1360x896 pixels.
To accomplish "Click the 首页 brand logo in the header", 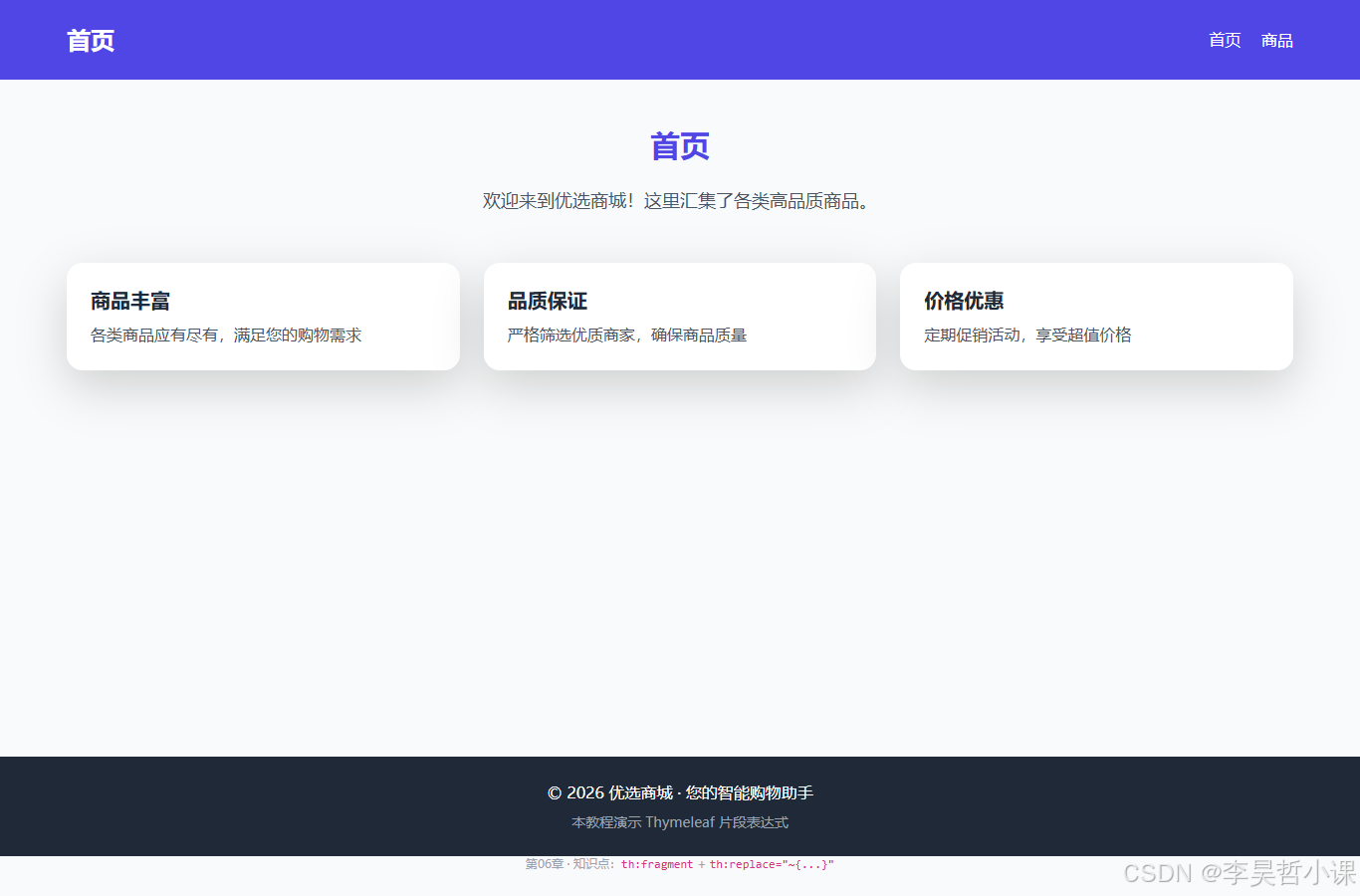I will pos(91,40).
